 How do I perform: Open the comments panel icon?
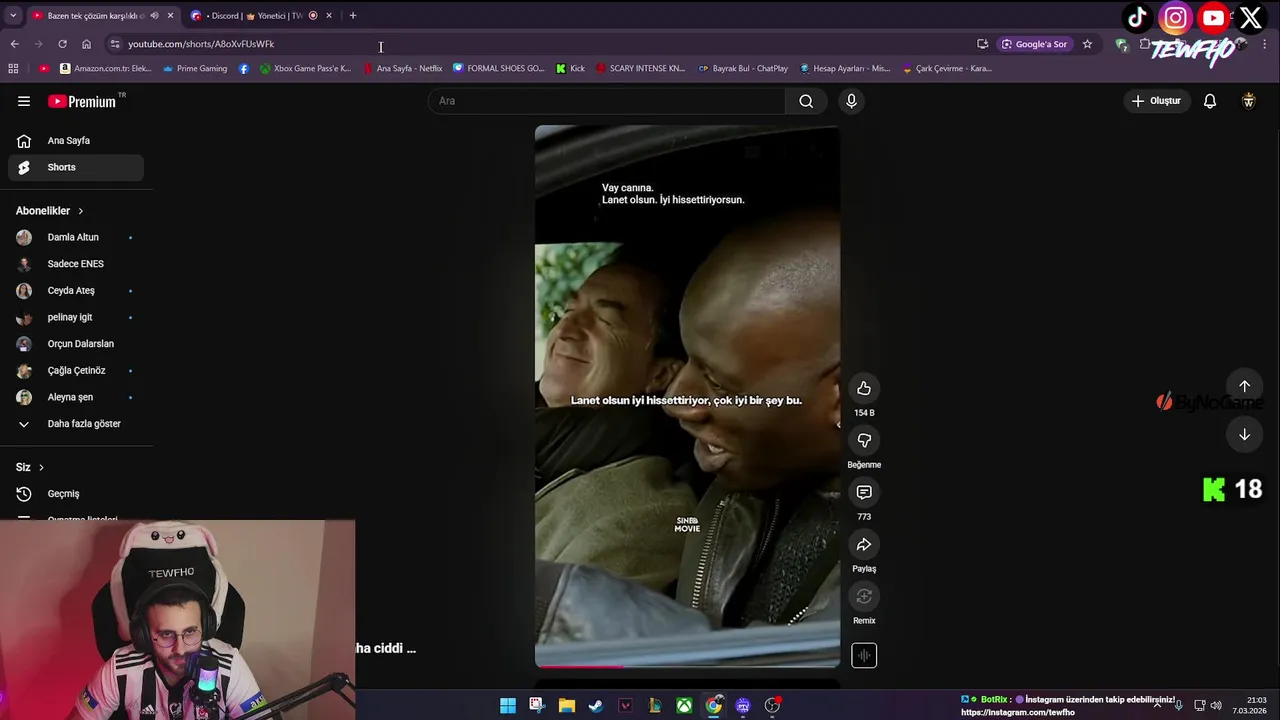(864, 492)
